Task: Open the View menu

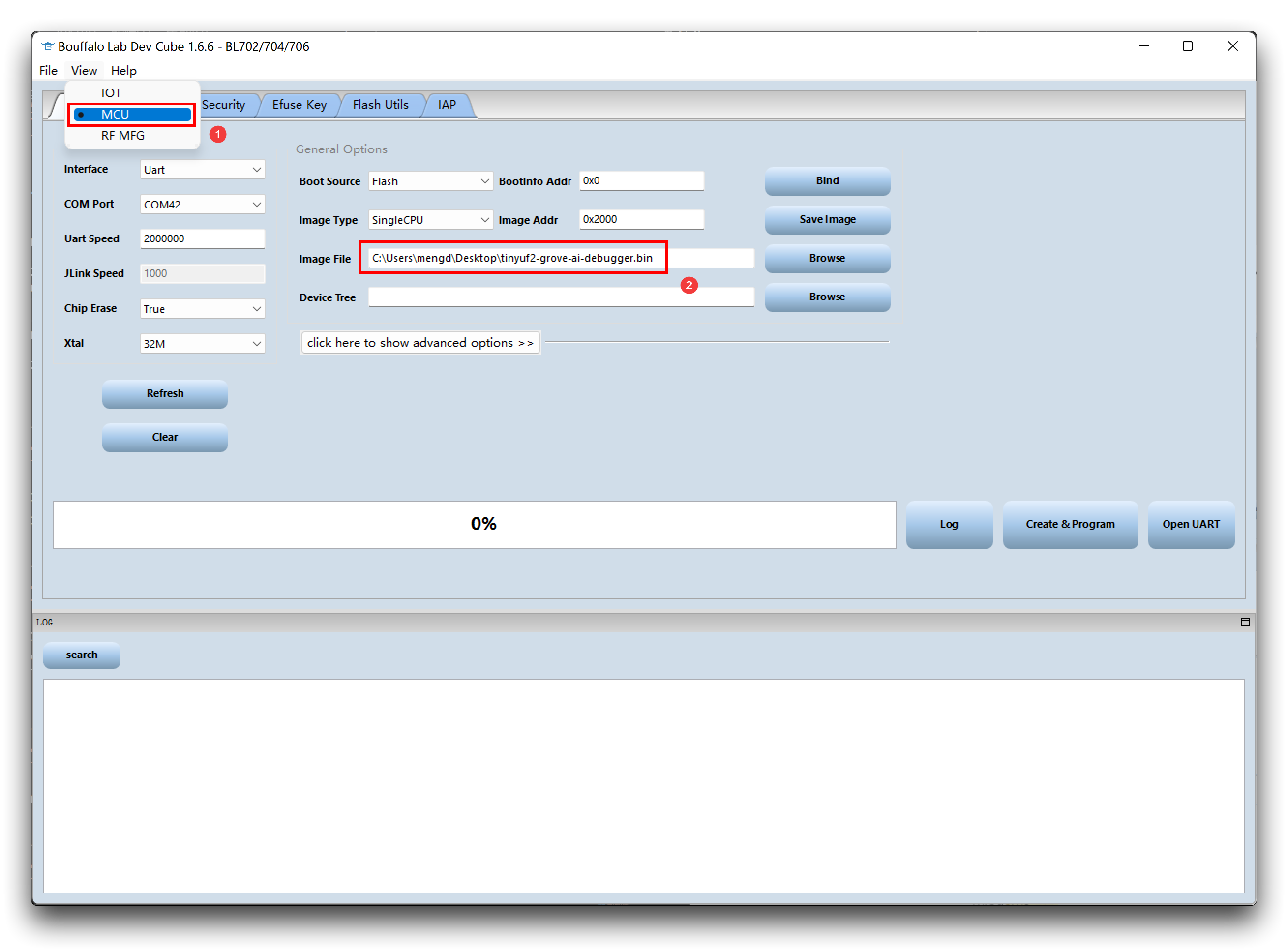Action: click(84, 70)
